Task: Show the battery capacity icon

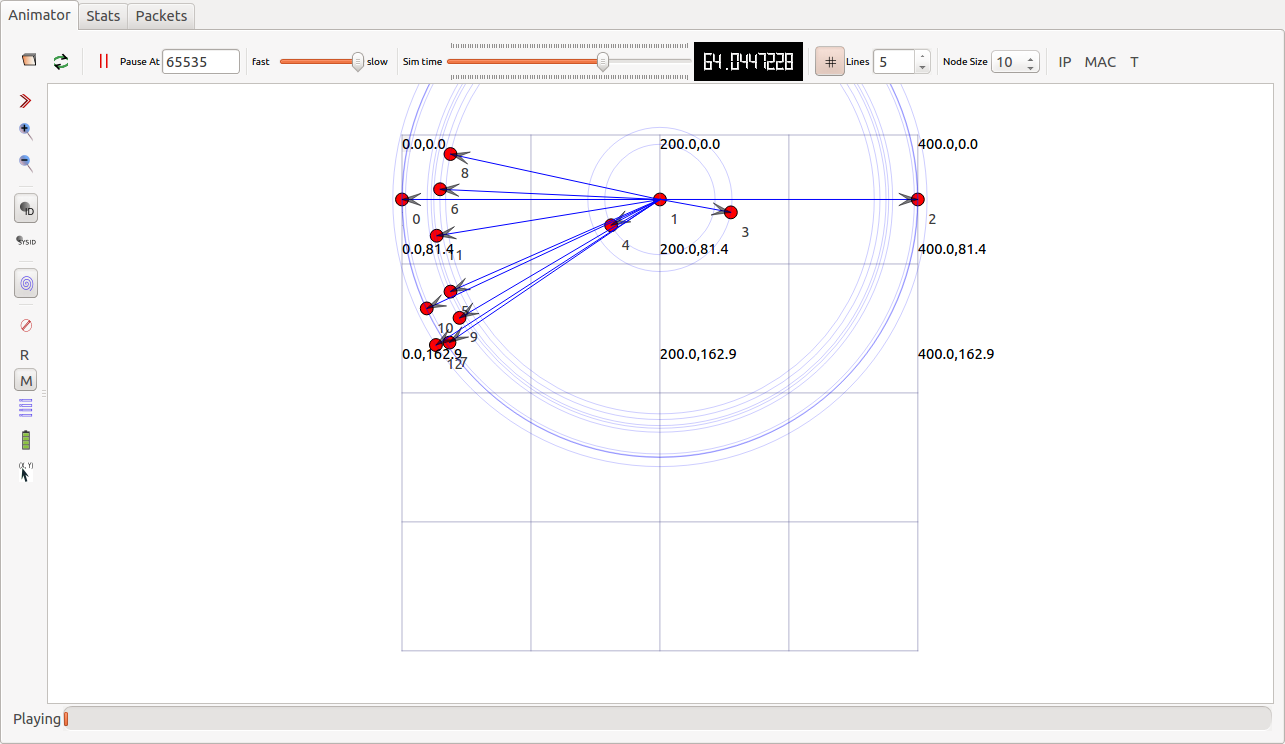Action: tap(26, 440)
